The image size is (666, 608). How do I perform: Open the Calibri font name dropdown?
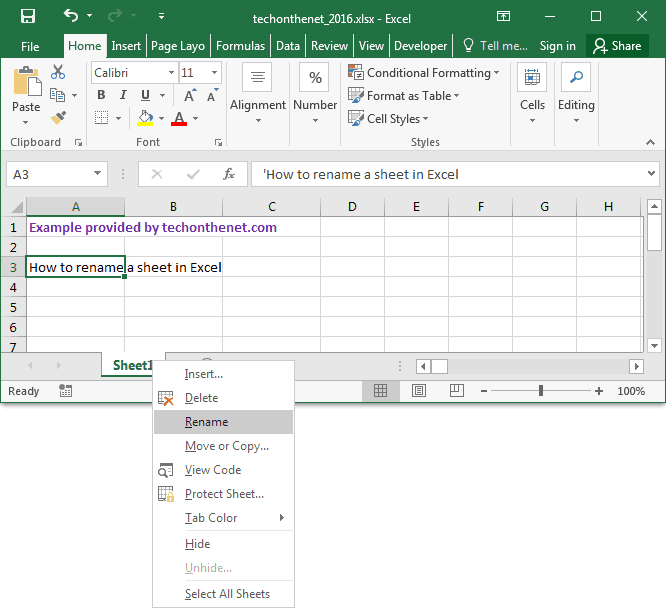(171, 73)
